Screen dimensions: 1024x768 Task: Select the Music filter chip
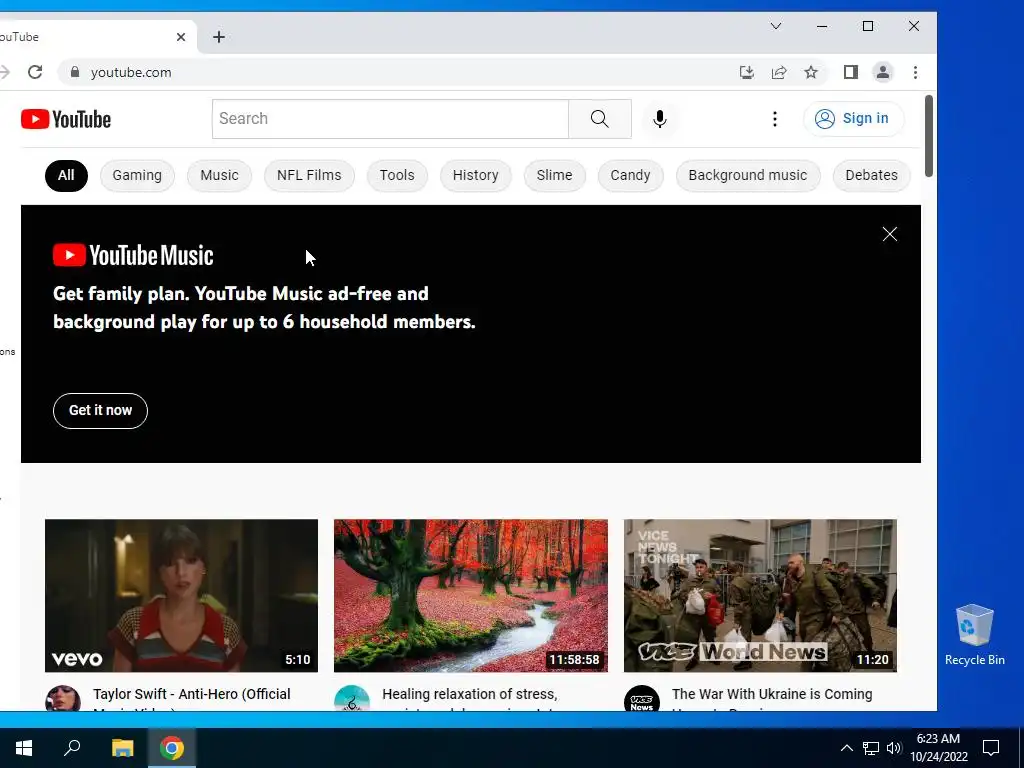coord(219,176)
